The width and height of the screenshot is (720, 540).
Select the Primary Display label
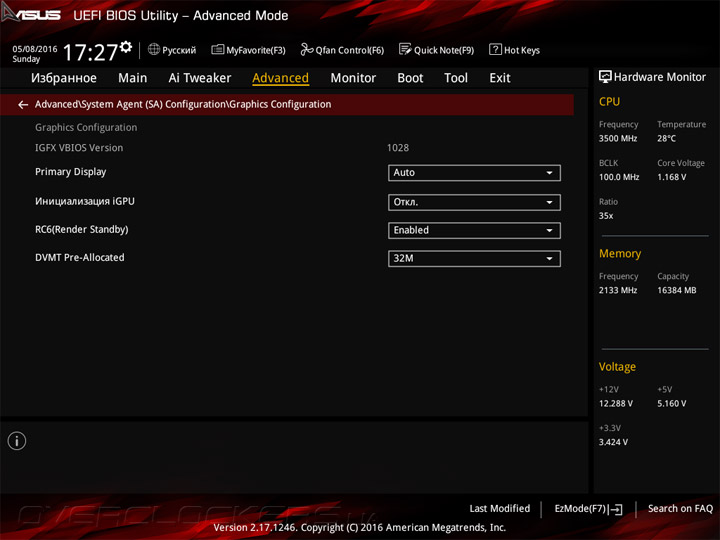(x=71, y=172)
